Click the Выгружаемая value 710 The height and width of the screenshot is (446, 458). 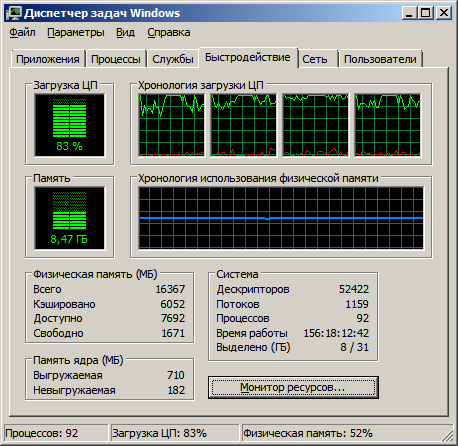coord(176,375)
